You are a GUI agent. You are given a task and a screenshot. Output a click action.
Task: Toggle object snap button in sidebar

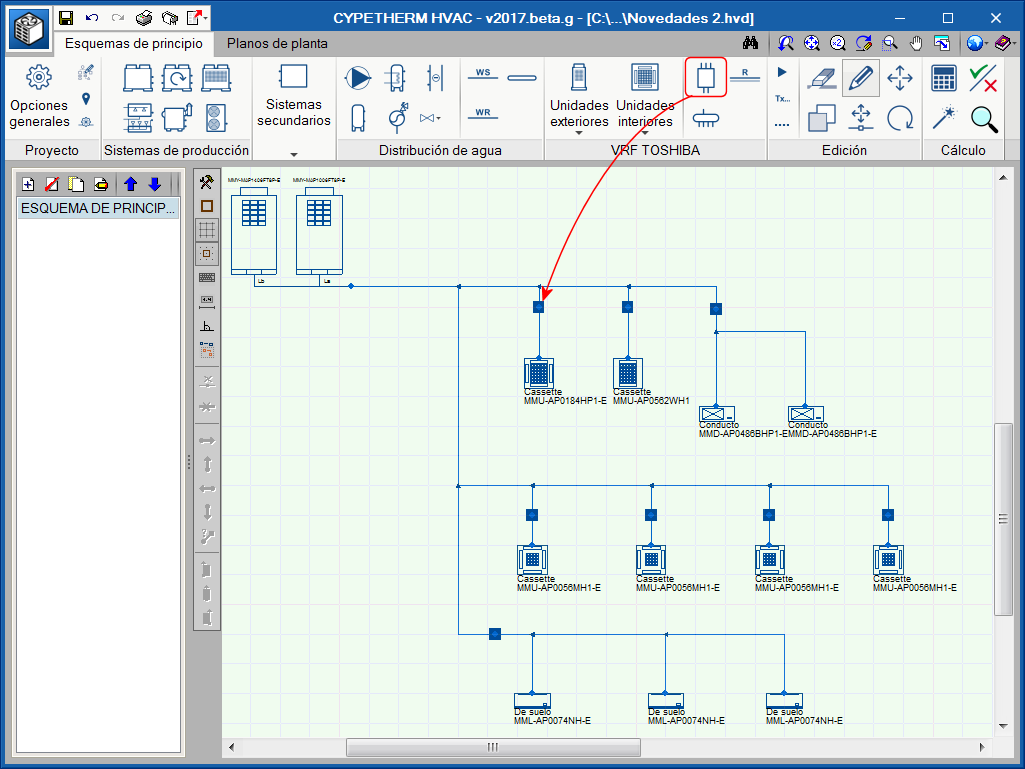point(207,253)
